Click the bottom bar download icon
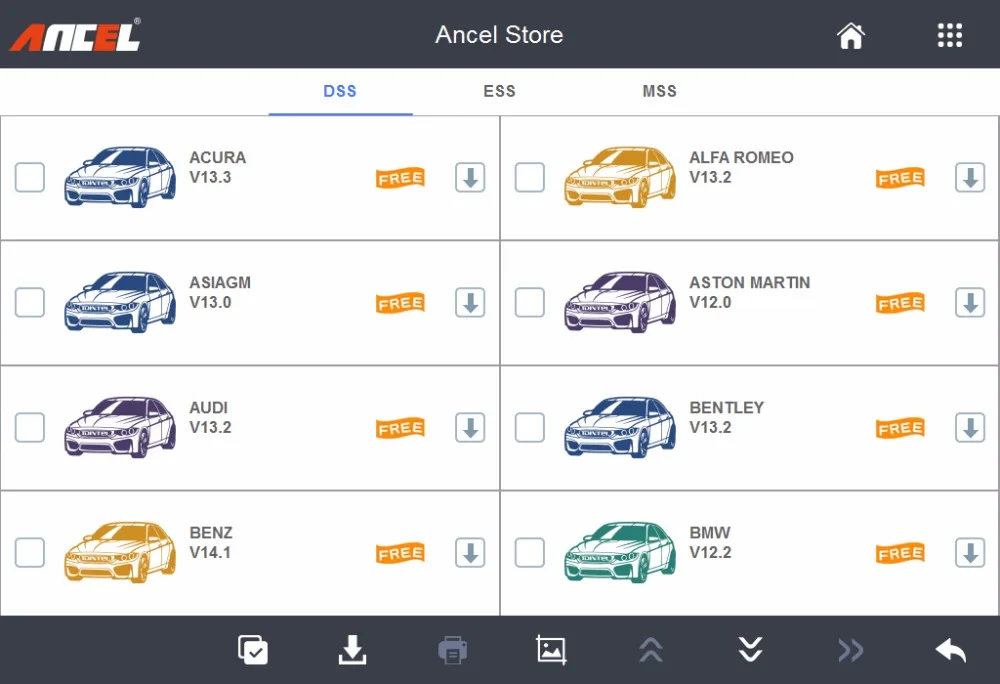The height and width of the screenshot is (684, 1000). pos(352,650)
